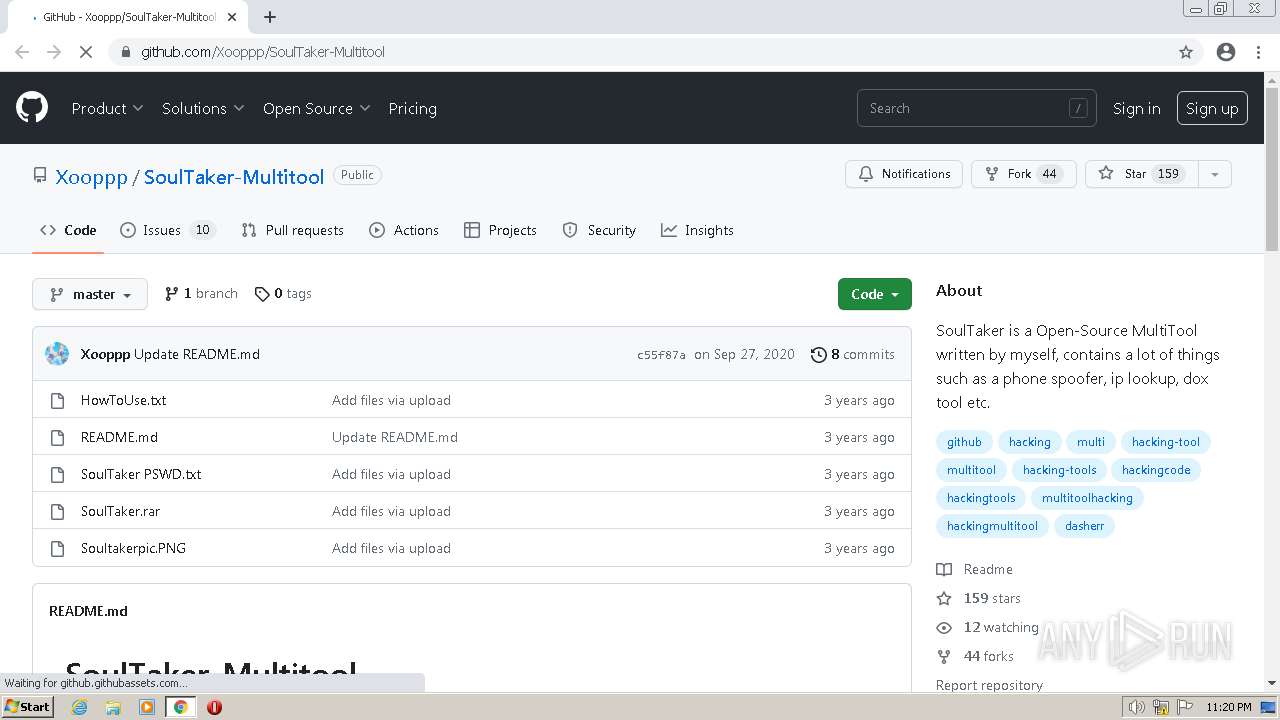Click the Readme book icon in About
The height and width of the screenshot is (720, 1280).
pyautogui.click(x=944, y=569)
